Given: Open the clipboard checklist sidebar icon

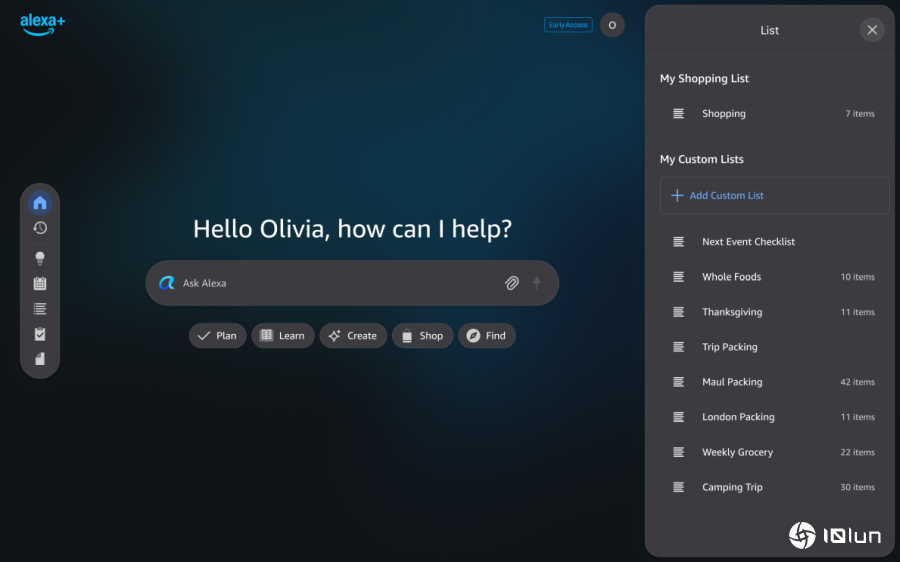Looking at the screenshot, I should click(40, 334).
